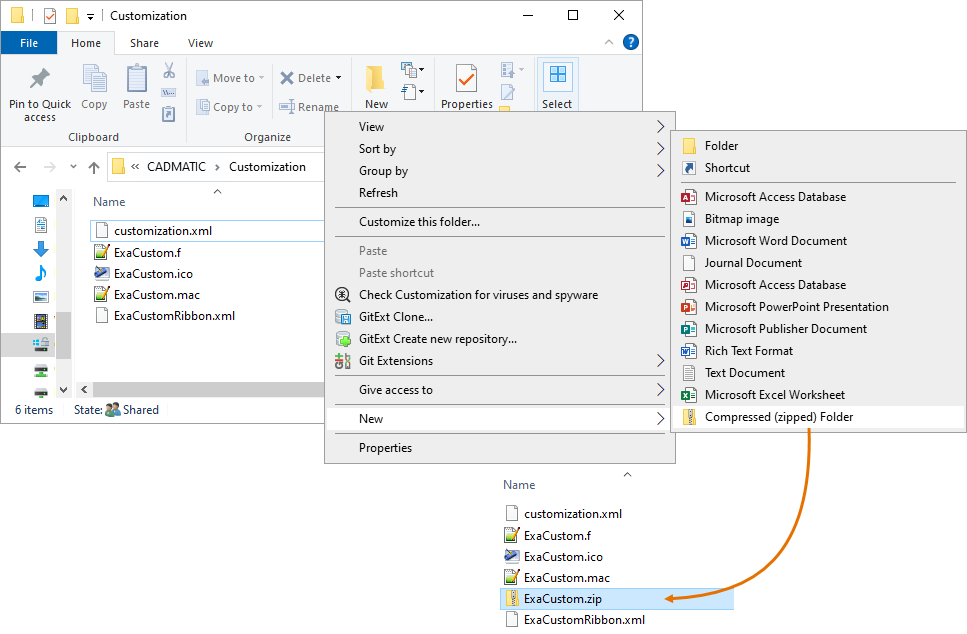This screenshot has width=967, height=634.
Task: Open the Delete dropdown arrow
Action: pos(338,78)
